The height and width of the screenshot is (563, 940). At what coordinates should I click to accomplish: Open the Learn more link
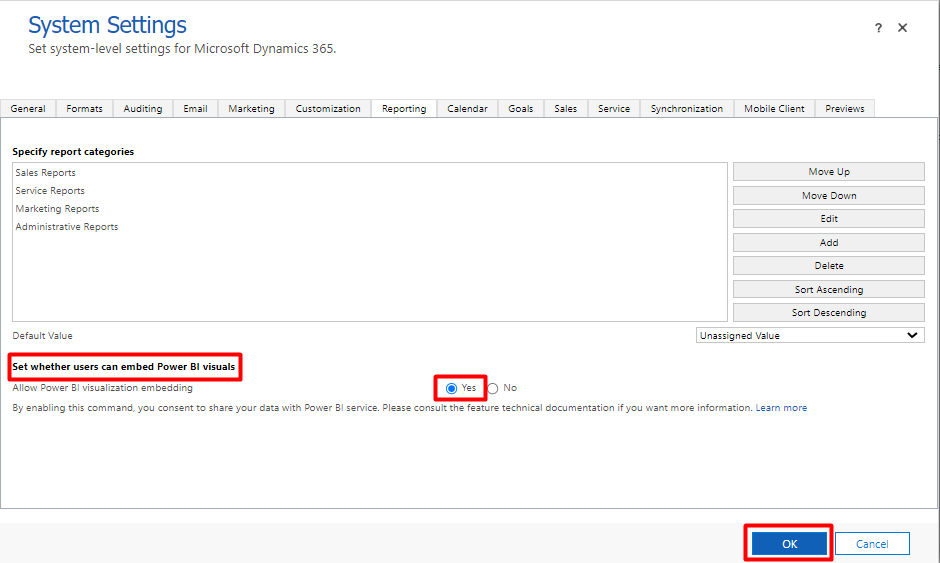pyautogui.click(x=781, y=408)
